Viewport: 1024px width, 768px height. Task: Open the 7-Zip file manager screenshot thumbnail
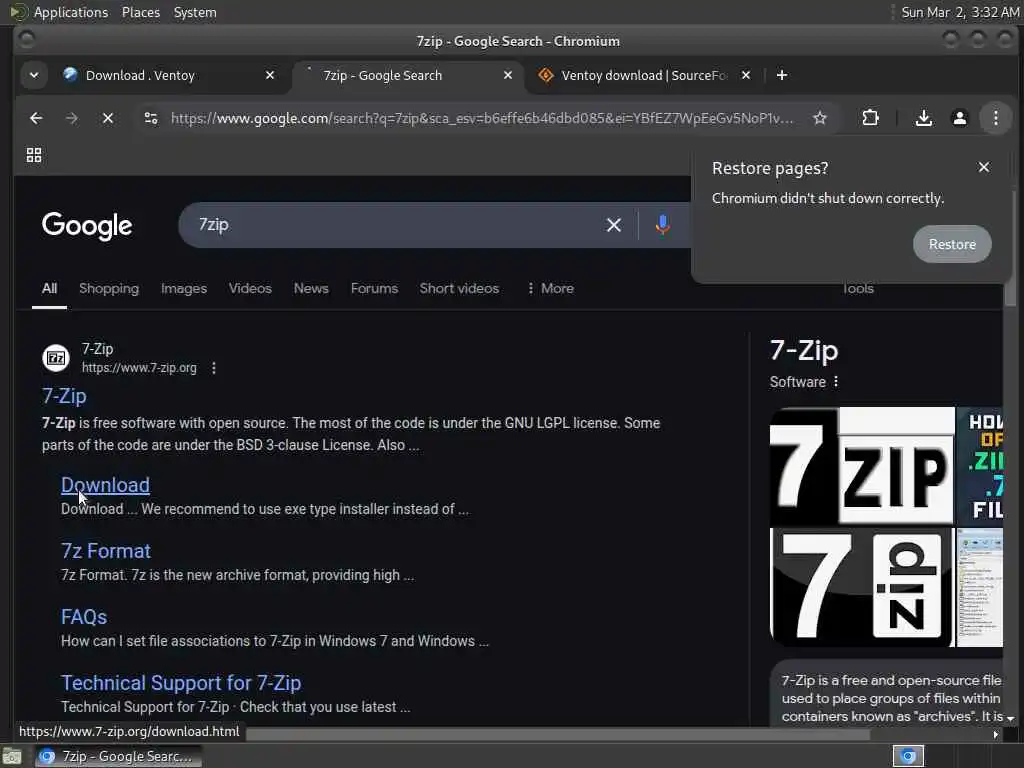pyautogui.click(x=980, y=587)
